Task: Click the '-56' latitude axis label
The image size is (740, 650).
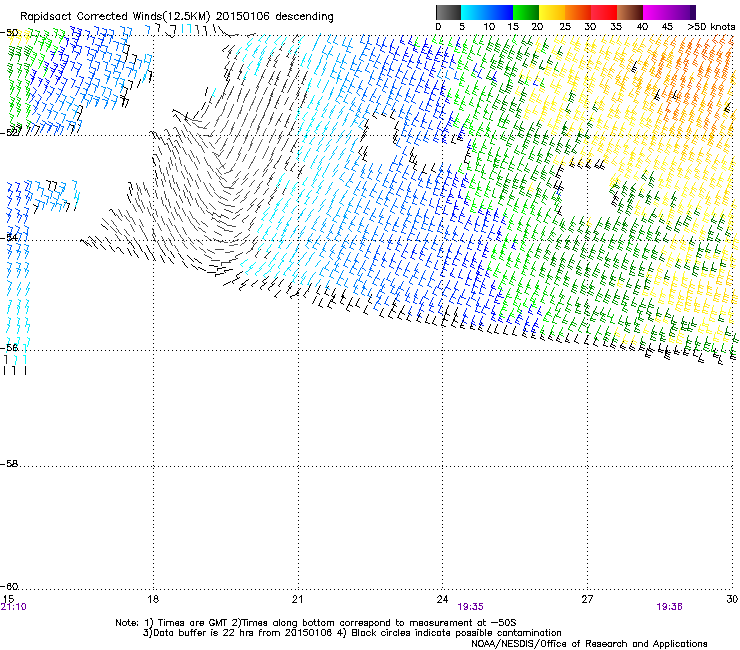Action: click(x=9, y=347)
